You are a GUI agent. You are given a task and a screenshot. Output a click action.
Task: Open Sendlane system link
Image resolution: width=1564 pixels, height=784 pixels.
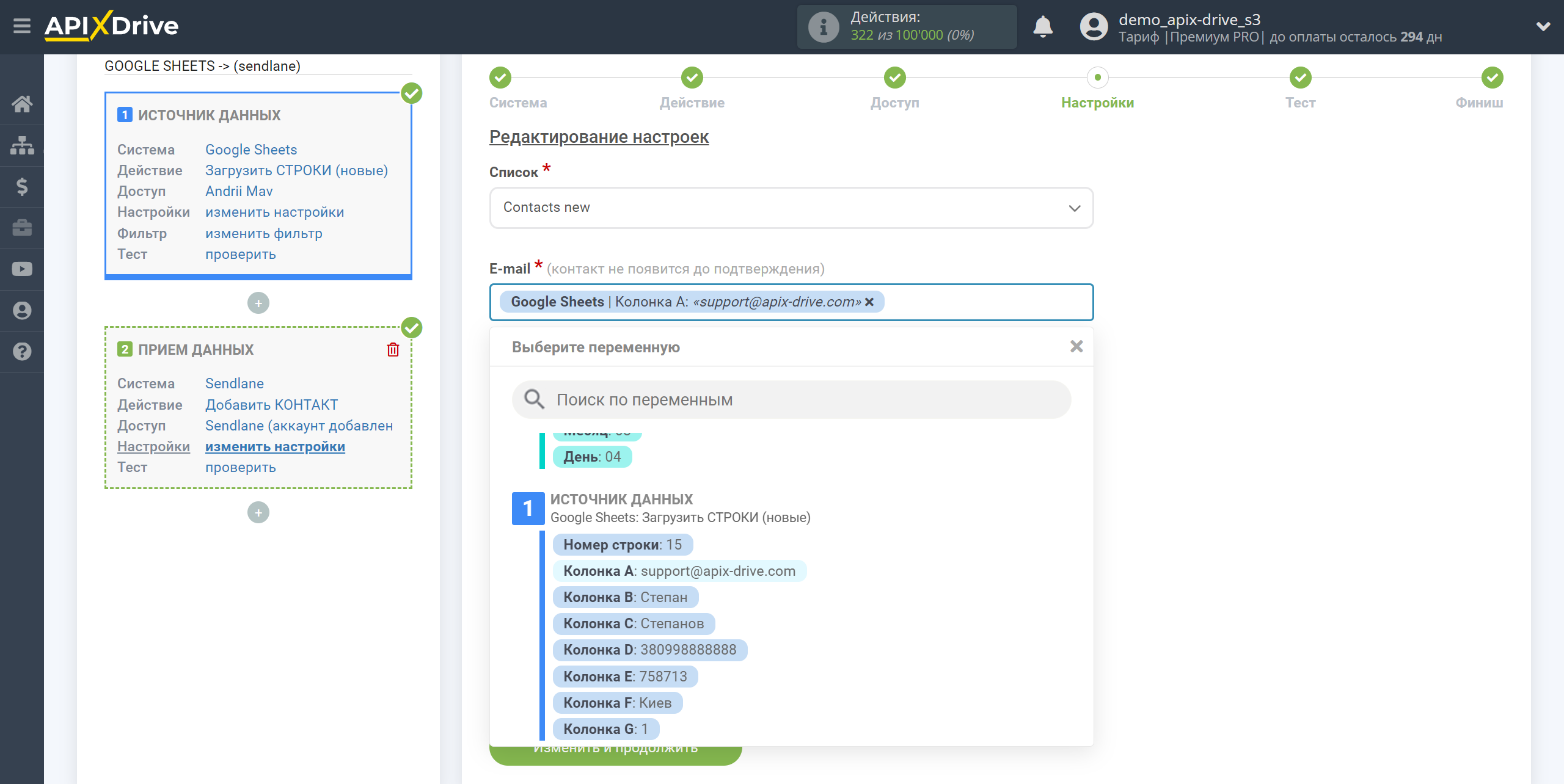click(x=234, y=383)
